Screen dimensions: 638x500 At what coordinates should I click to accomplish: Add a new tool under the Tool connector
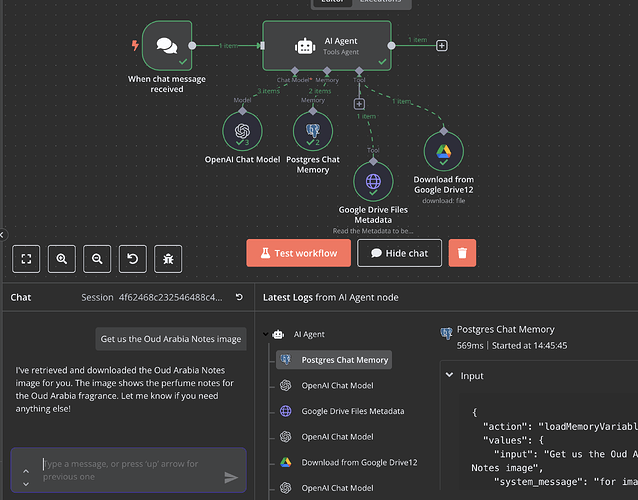pyautogui.click(x=359, y=104)
